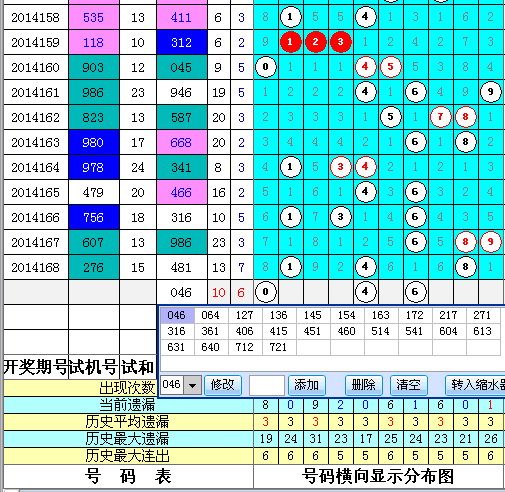The height and width of the screenshot is (492, 505).
Task: Click the 删除 button
Action: (x=364, y=385)
